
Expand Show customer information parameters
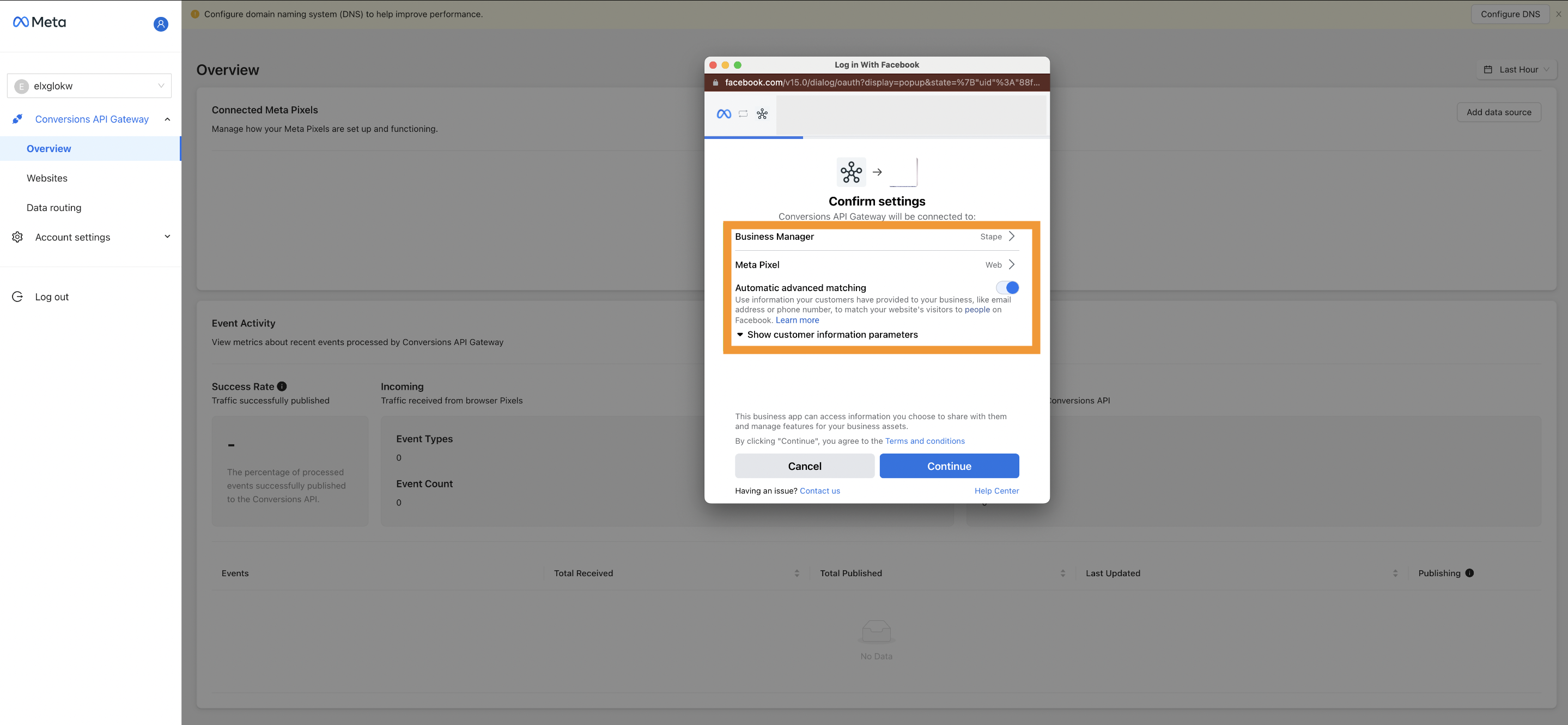(826, 335)
